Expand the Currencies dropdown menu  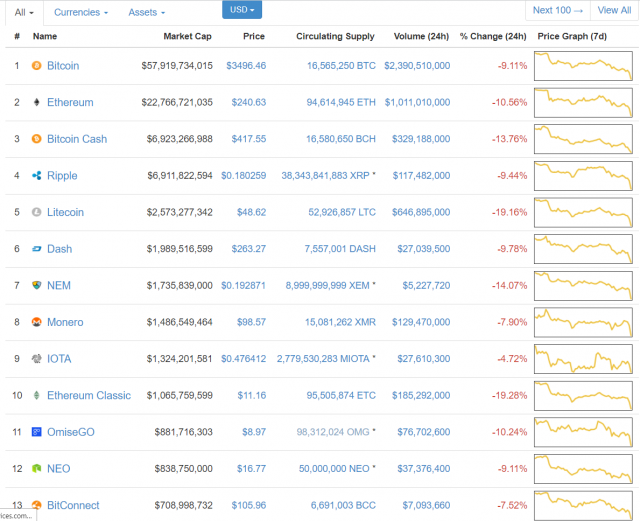(x=81, y=12)
